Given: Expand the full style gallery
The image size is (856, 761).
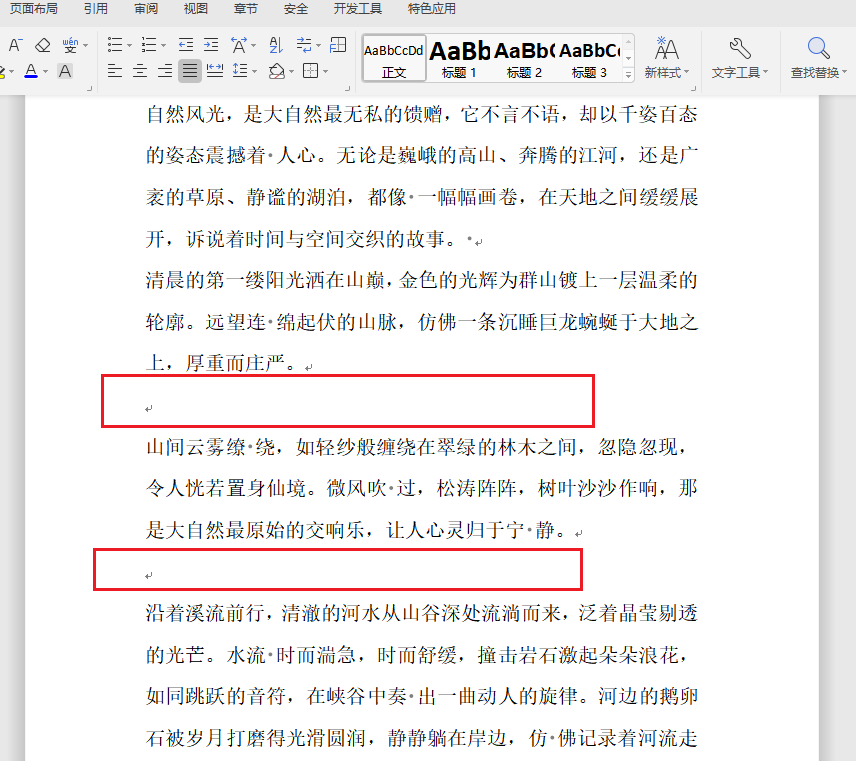Looking at the screenshot, I should [x=628, y=74].
